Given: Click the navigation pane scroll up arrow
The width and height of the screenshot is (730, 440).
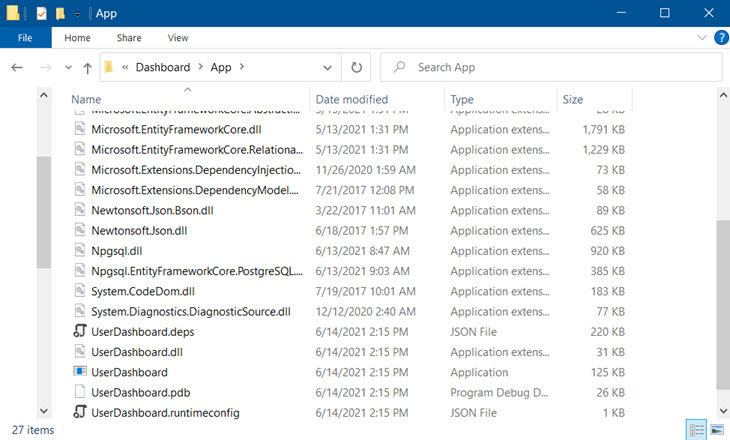Looking at the screenshot, I should tap(44, 95).
